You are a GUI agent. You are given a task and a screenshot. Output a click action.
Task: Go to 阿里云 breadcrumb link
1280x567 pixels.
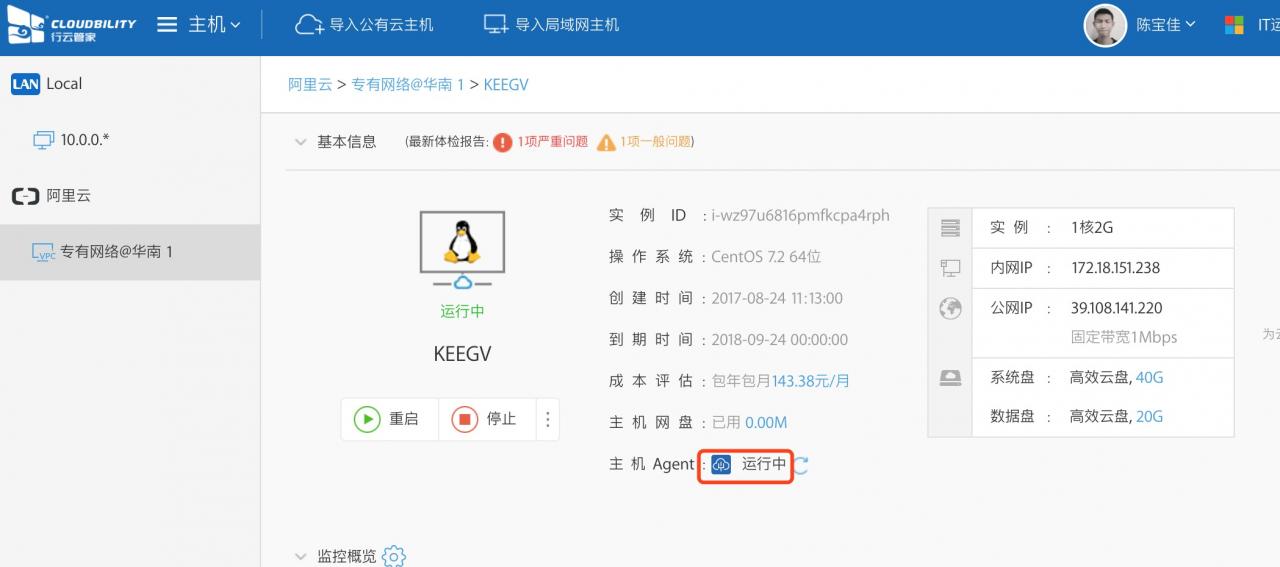click(x=310, y=85)
